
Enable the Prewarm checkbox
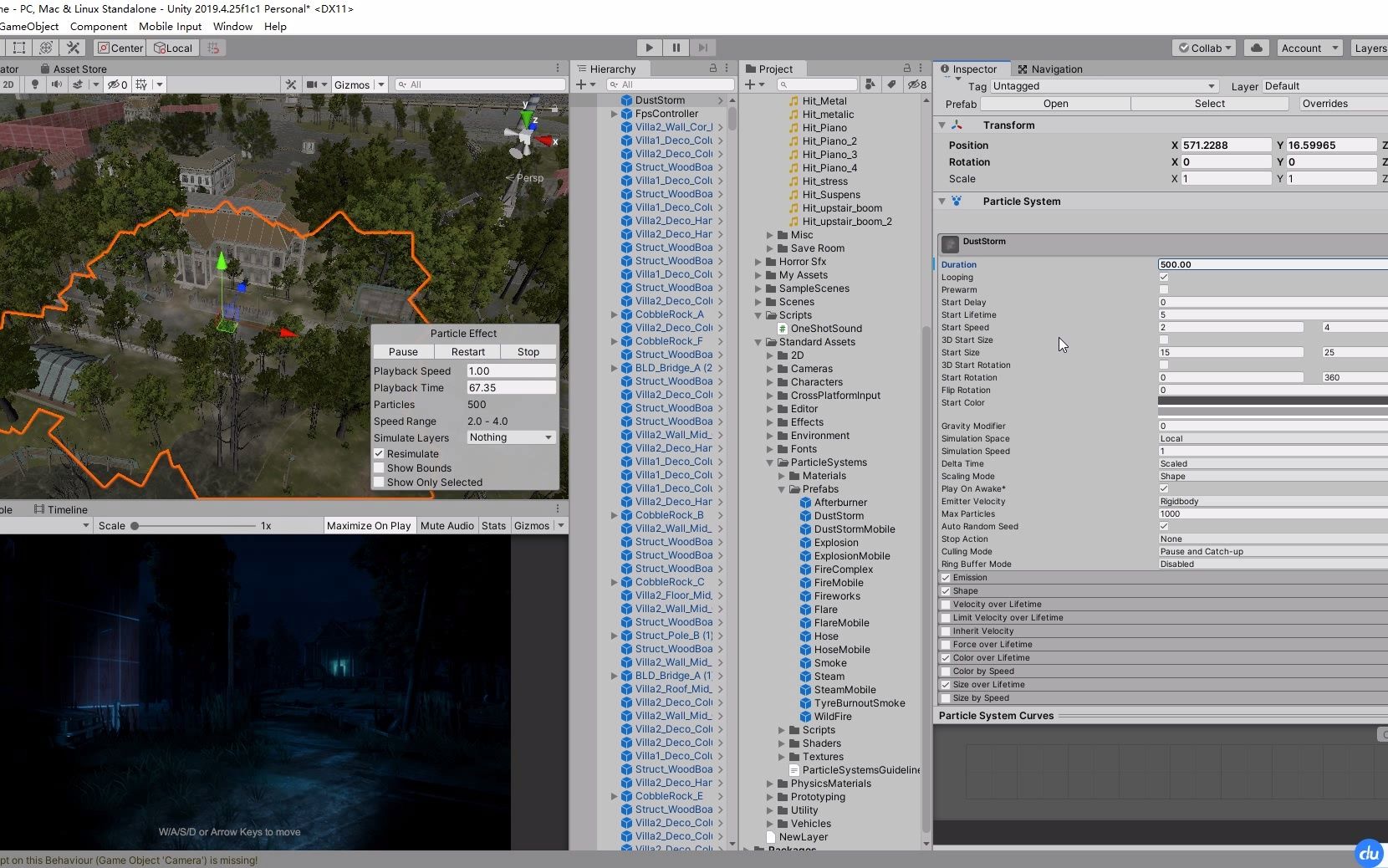(1163, 290)
